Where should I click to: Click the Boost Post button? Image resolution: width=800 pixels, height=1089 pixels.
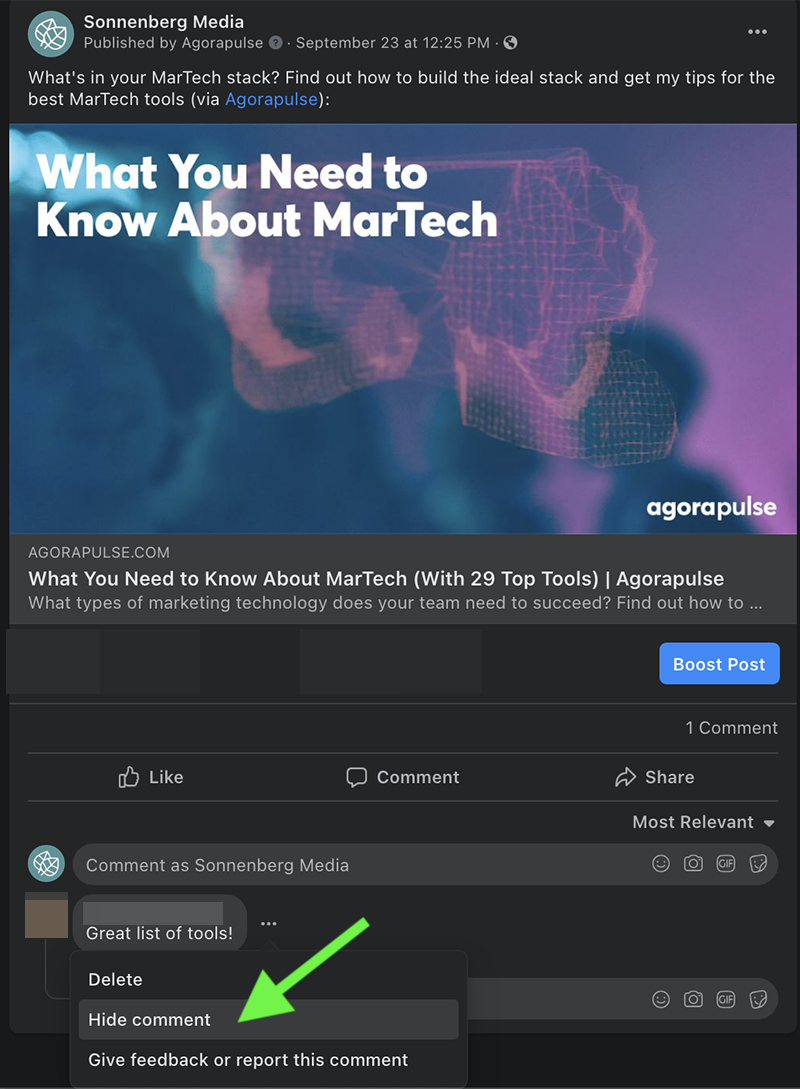[x=719, y=664]
